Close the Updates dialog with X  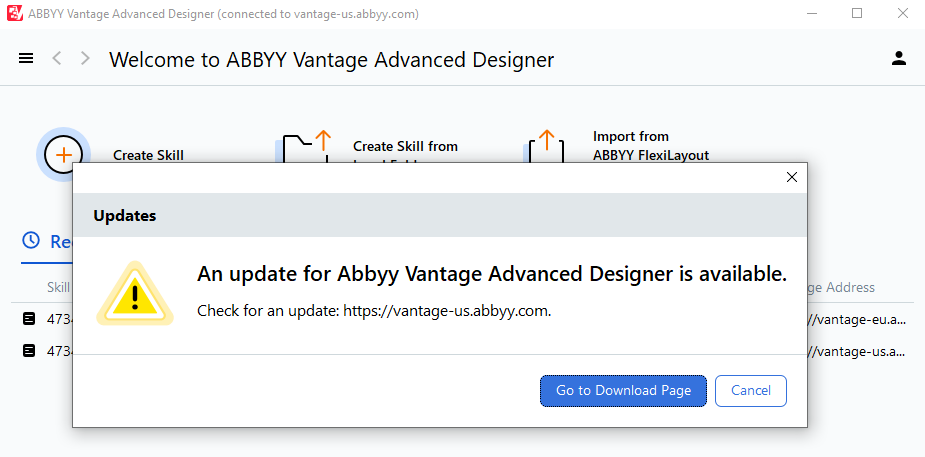click(x=792, y=177)
